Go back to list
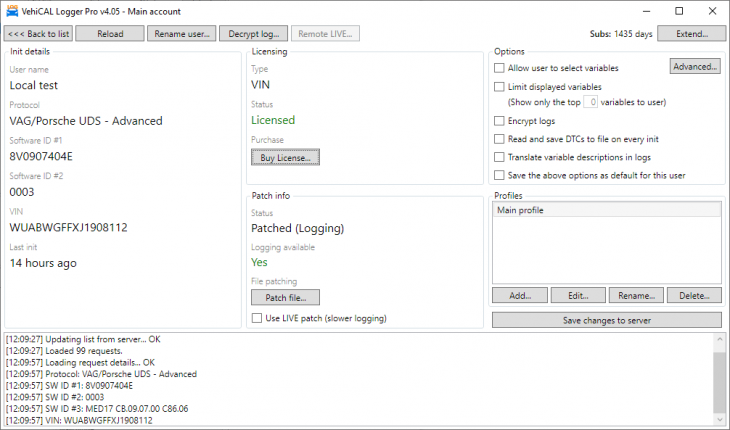Viewport: 730px width, 430px height. tap(37, 34)
